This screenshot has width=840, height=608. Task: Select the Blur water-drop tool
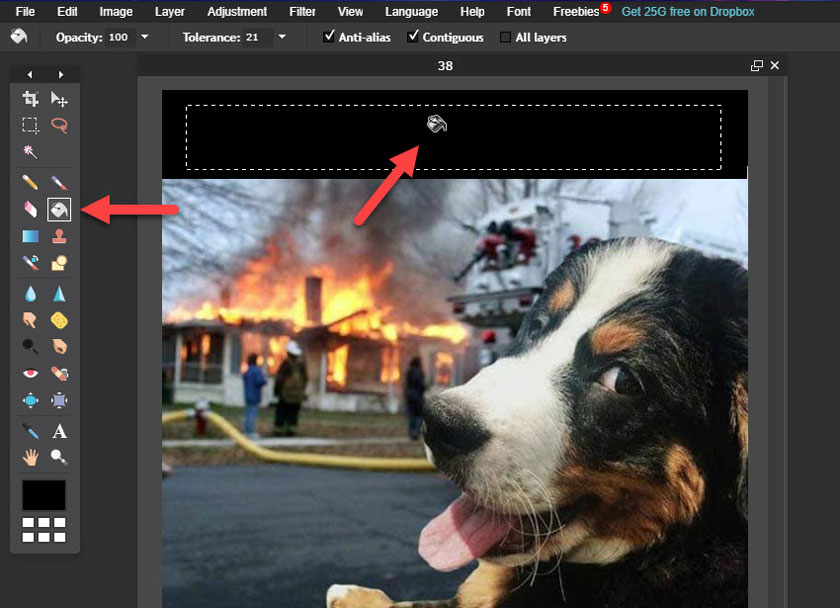(x=31, y=294)
